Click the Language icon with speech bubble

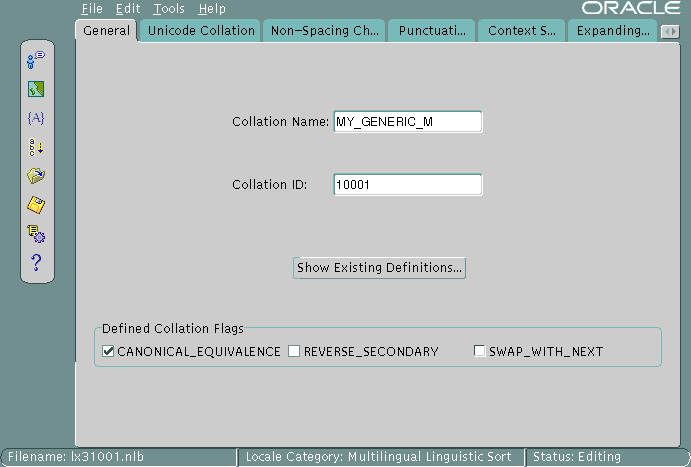(x=36, y=60)
